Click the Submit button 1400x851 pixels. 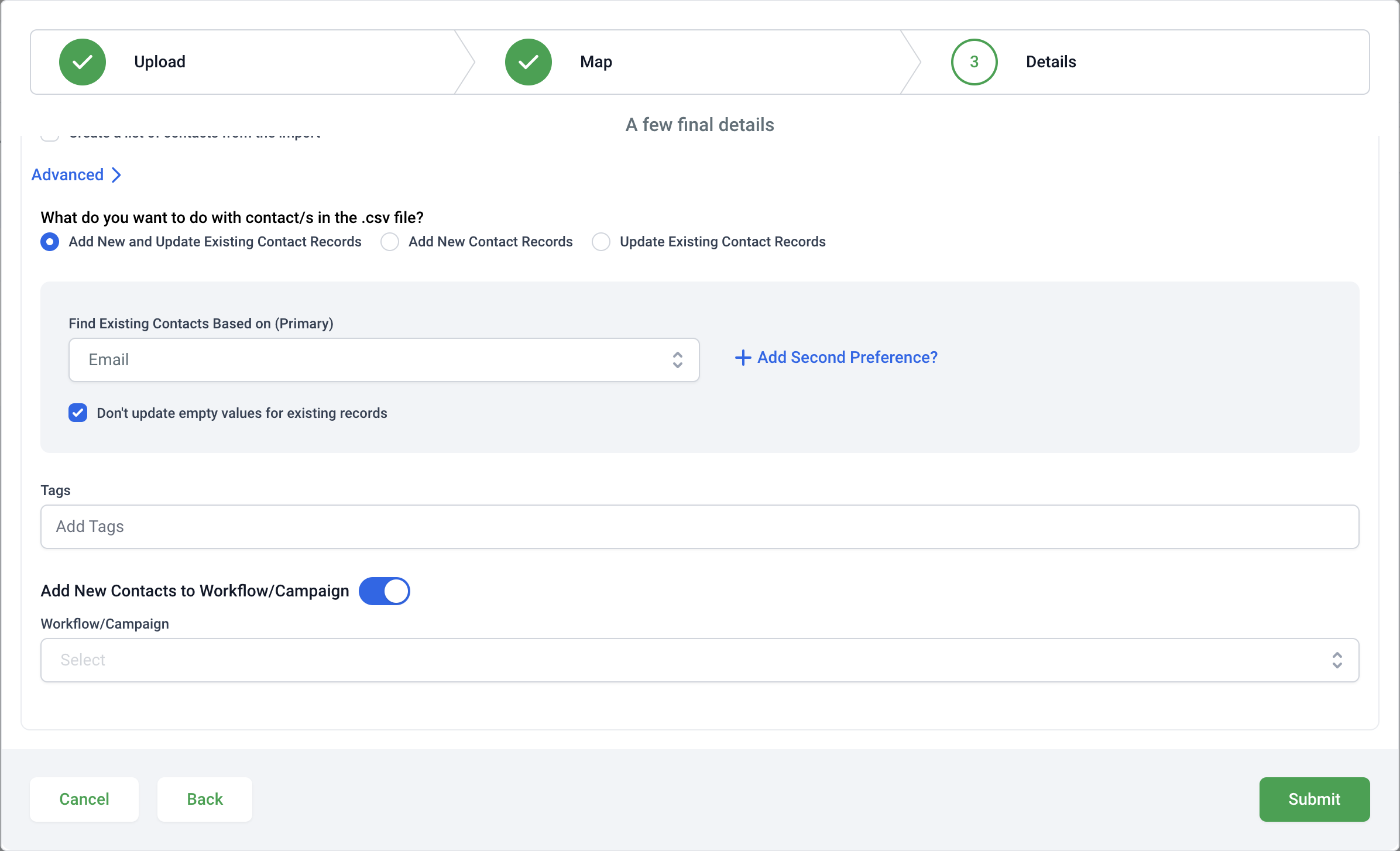1314,799
